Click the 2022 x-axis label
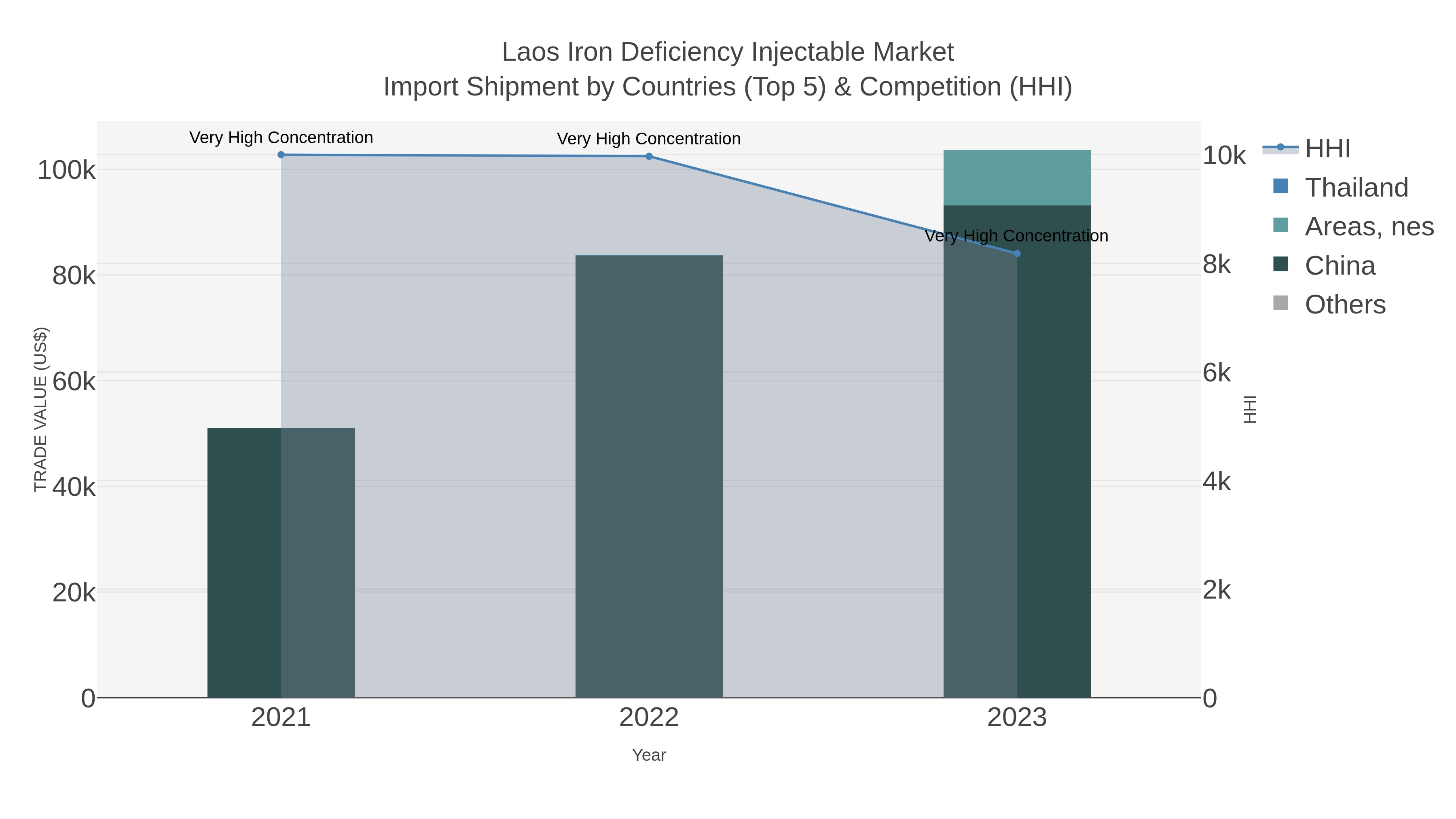This screenshot has width=1456, height=819. 649,718
